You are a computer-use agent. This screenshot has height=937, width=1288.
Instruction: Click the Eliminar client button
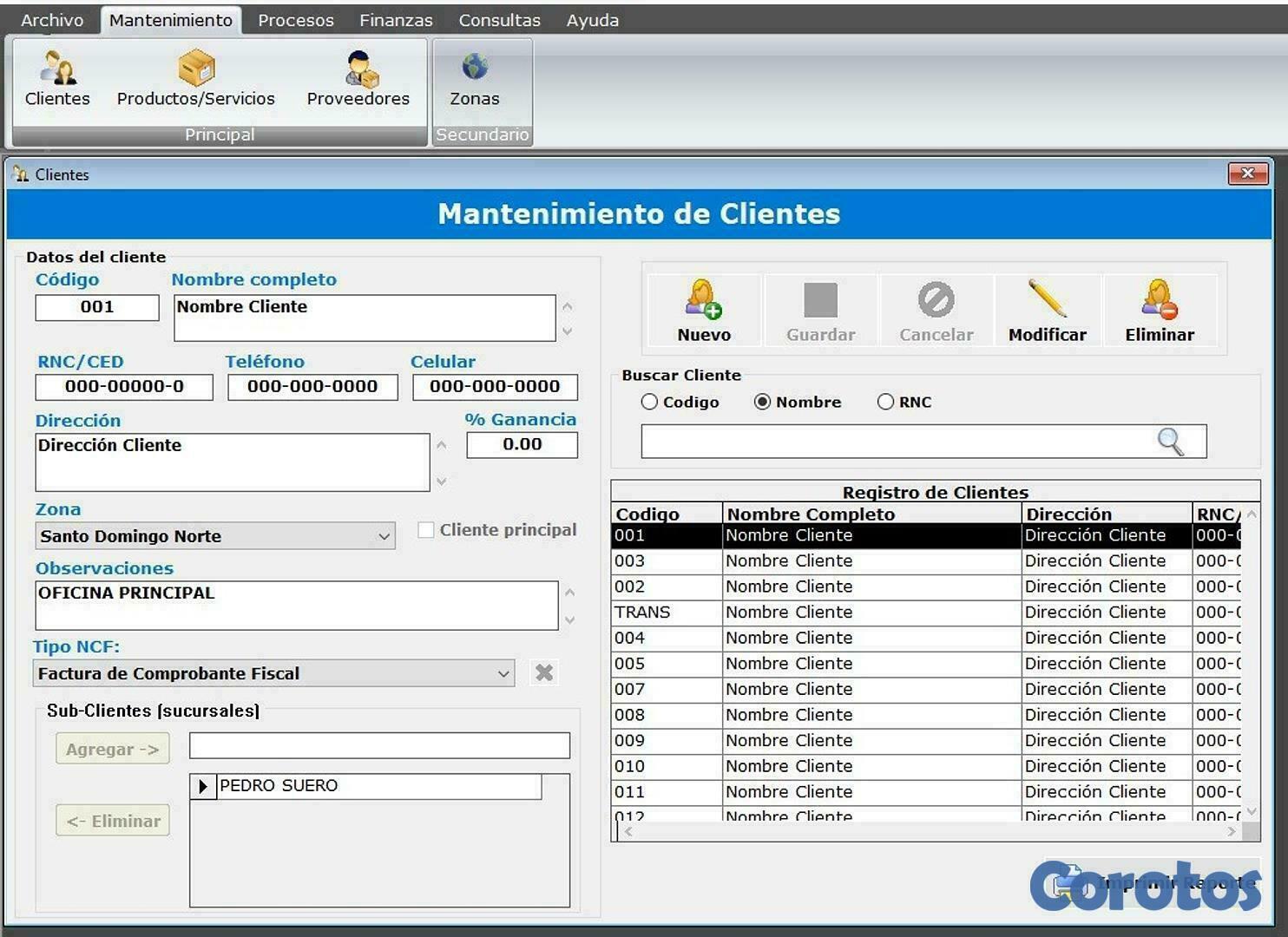click(x=1160, y=311)
